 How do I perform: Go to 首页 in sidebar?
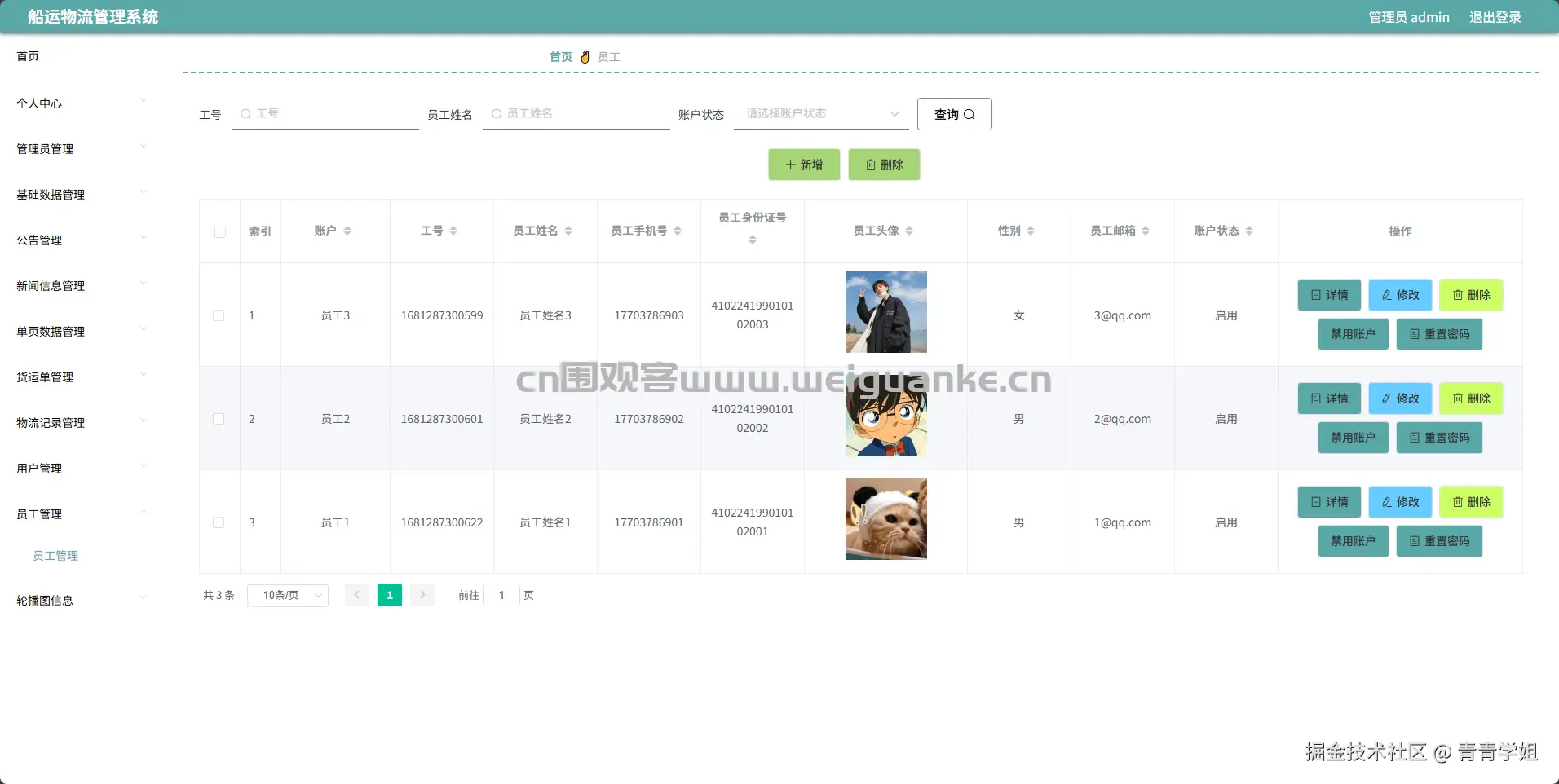[x=28, y=56]
